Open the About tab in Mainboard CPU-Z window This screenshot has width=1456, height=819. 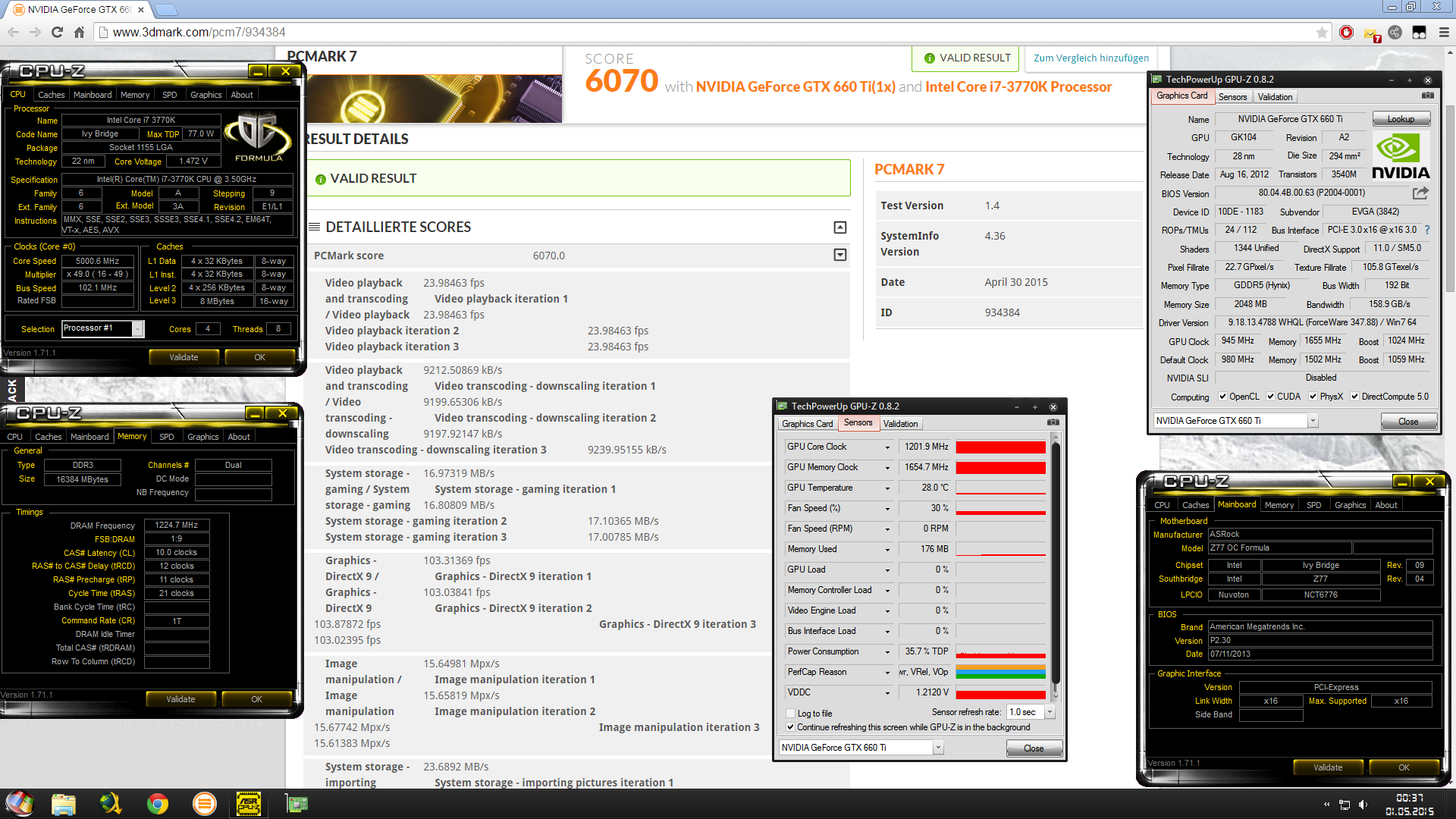tap(1385, 505)
